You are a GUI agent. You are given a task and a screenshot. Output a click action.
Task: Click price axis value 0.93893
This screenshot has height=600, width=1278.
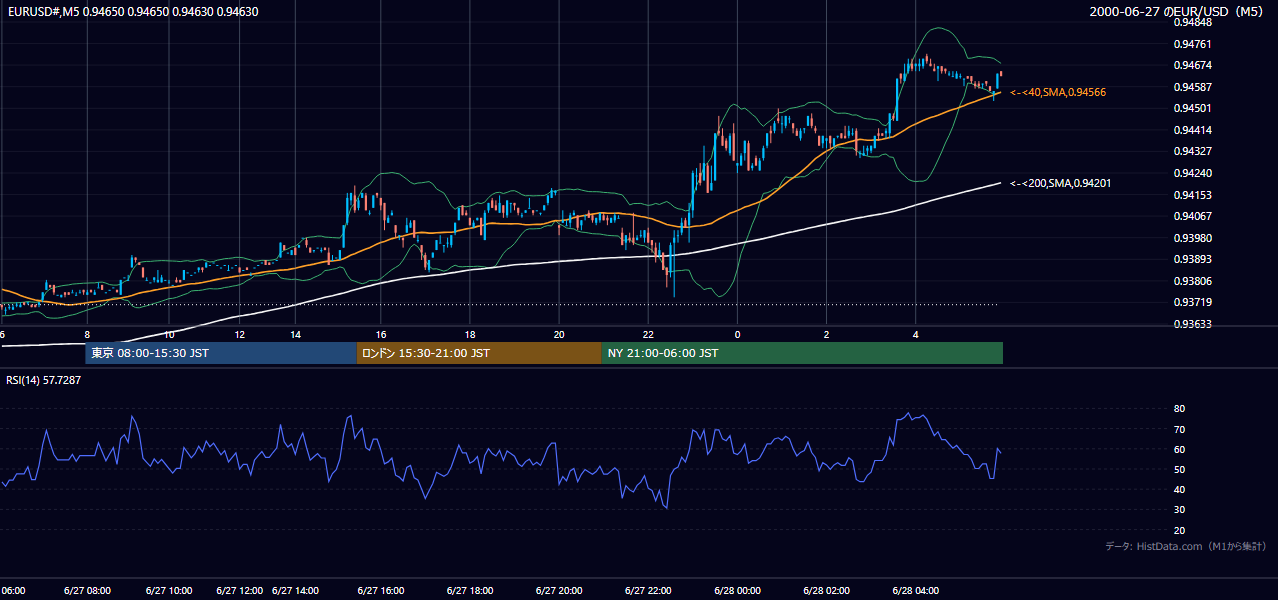[1192, 260]
